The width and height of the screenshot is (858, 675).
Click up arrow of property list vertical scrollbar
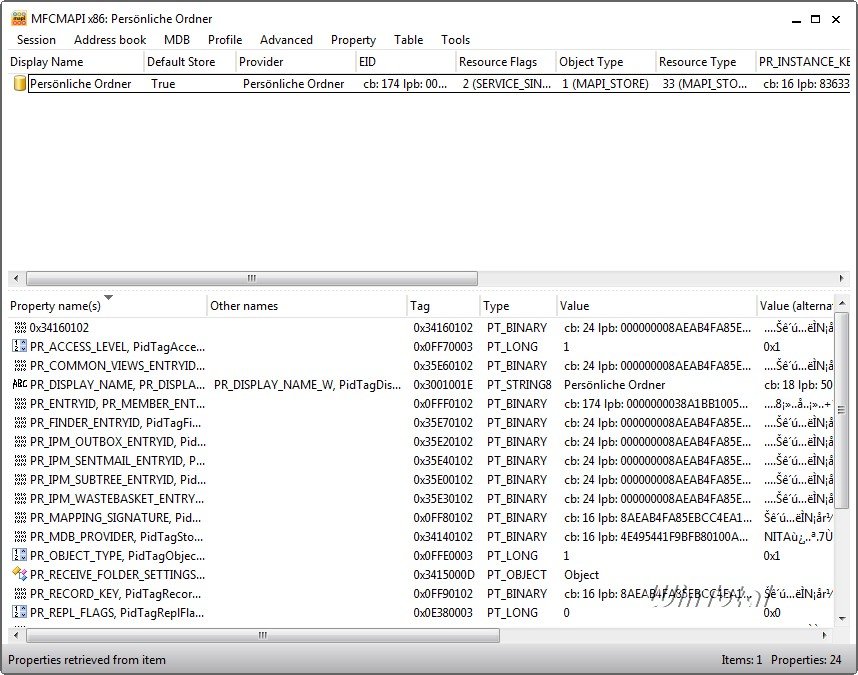pos(842,302)
